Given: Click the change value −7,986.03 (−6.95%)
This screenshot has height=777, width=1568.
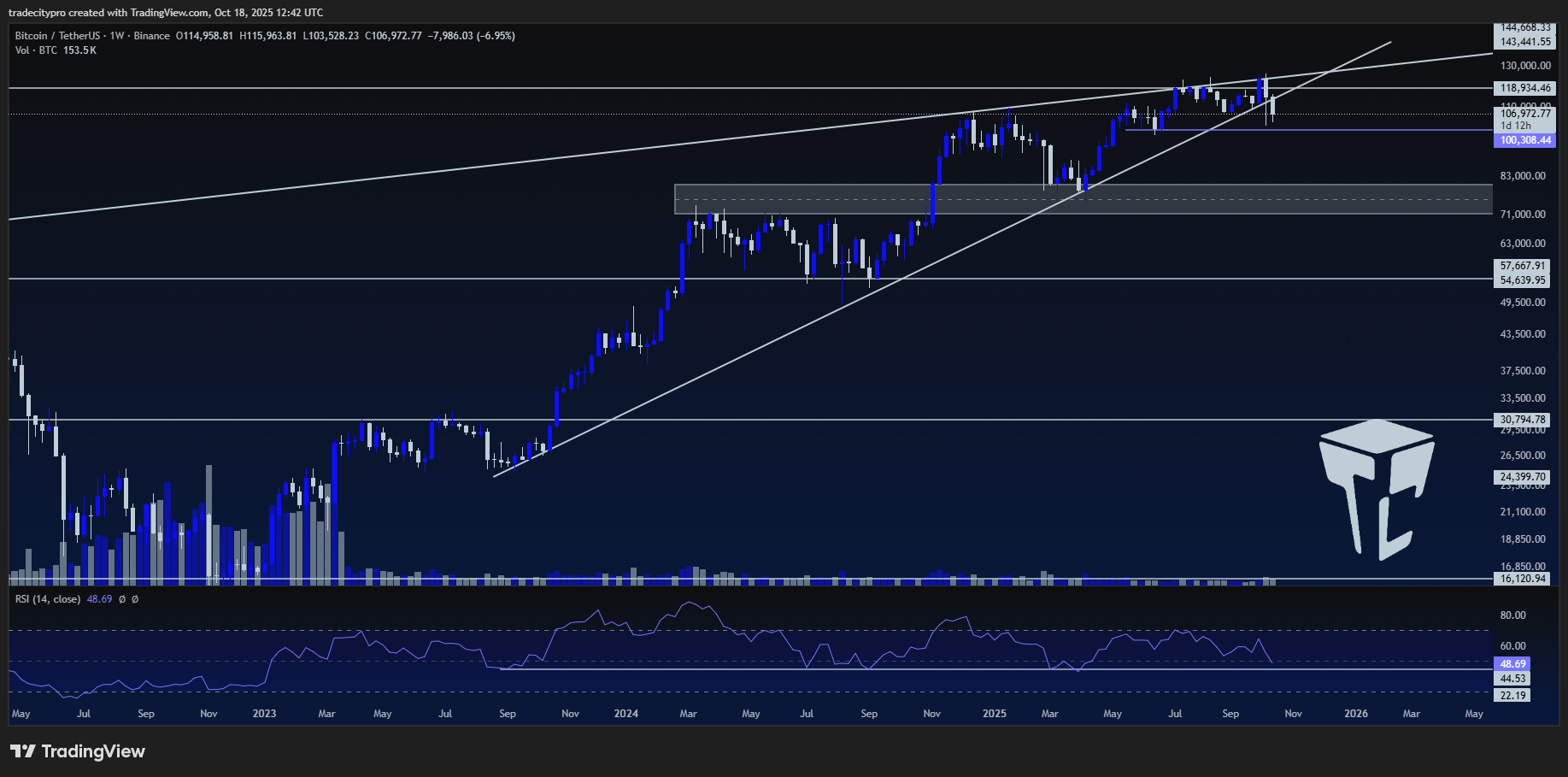Looking at the screenshot, I should 472,36.
